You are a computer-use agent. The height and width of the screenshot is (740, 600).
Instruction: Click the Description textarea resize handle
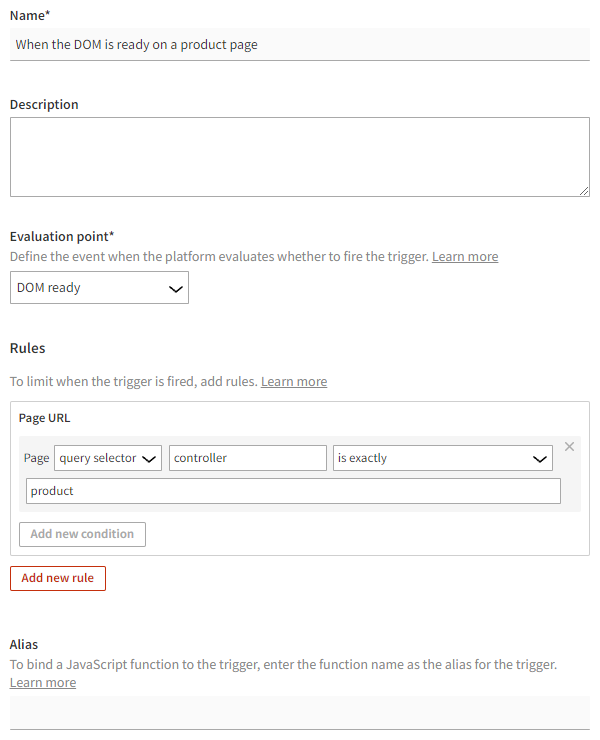coord(584,191)
